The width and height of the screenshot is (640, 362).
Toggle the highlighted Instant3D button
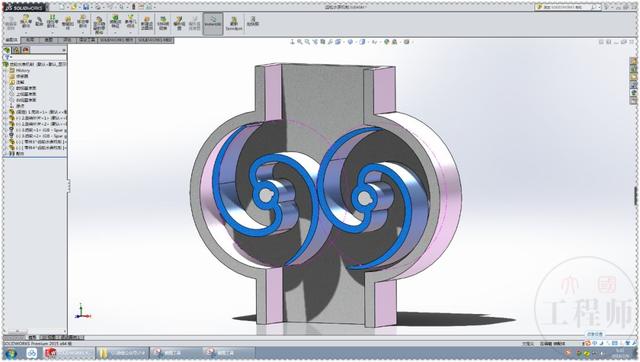tap(213, 23)
